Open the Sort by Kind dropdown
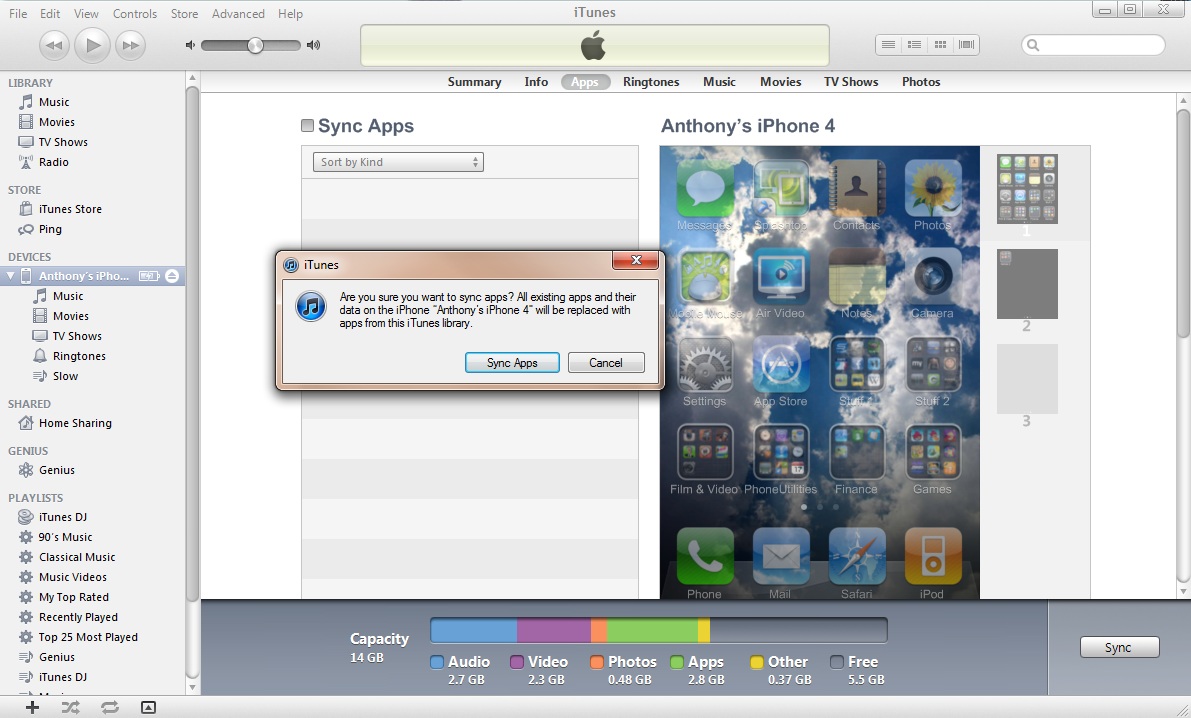The image size is (1191, 718). coord(398,162)
